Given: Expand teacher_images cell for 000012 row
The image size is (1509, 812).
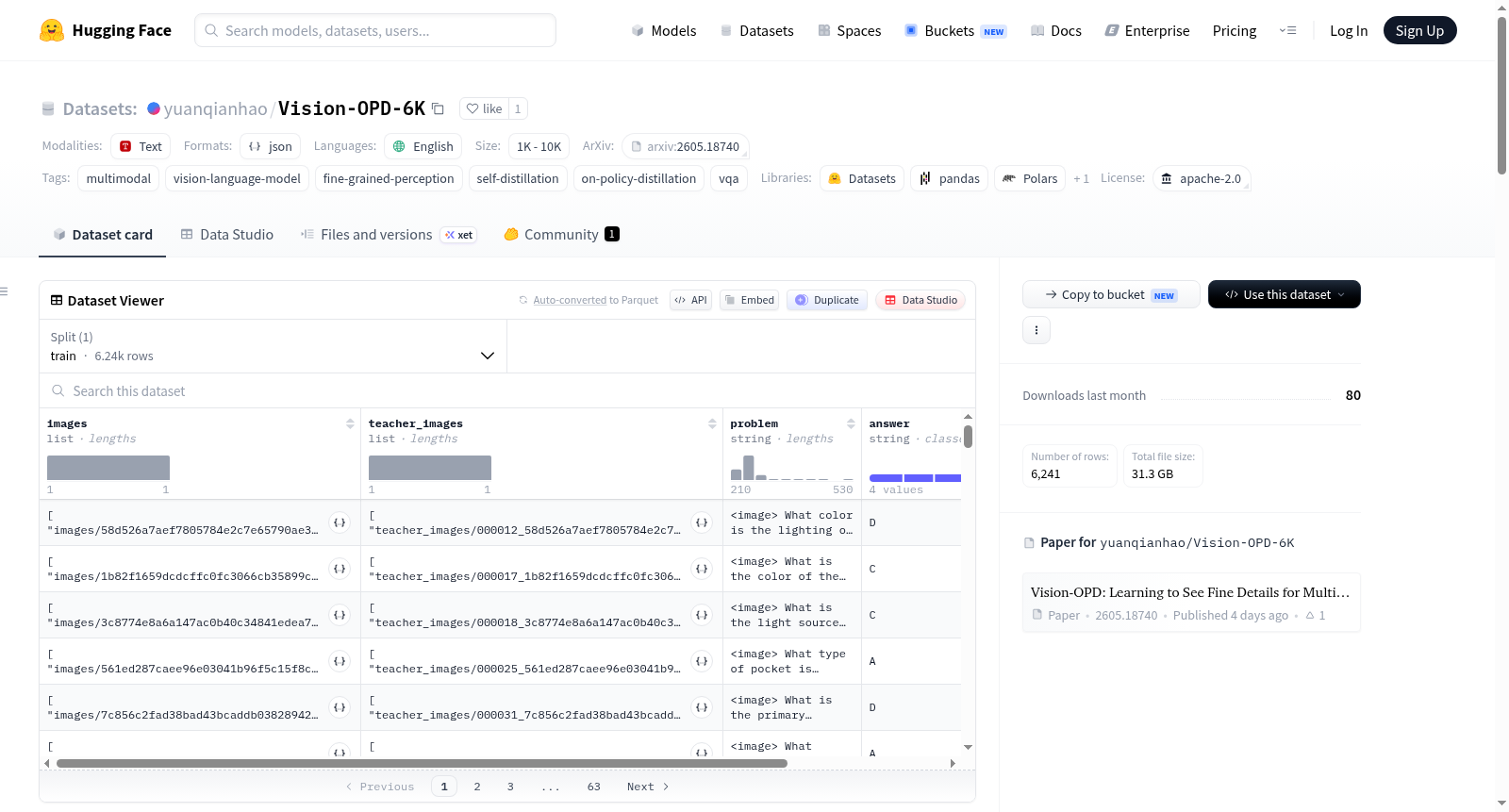Looking at the screenshot, I should coord(702,522).
